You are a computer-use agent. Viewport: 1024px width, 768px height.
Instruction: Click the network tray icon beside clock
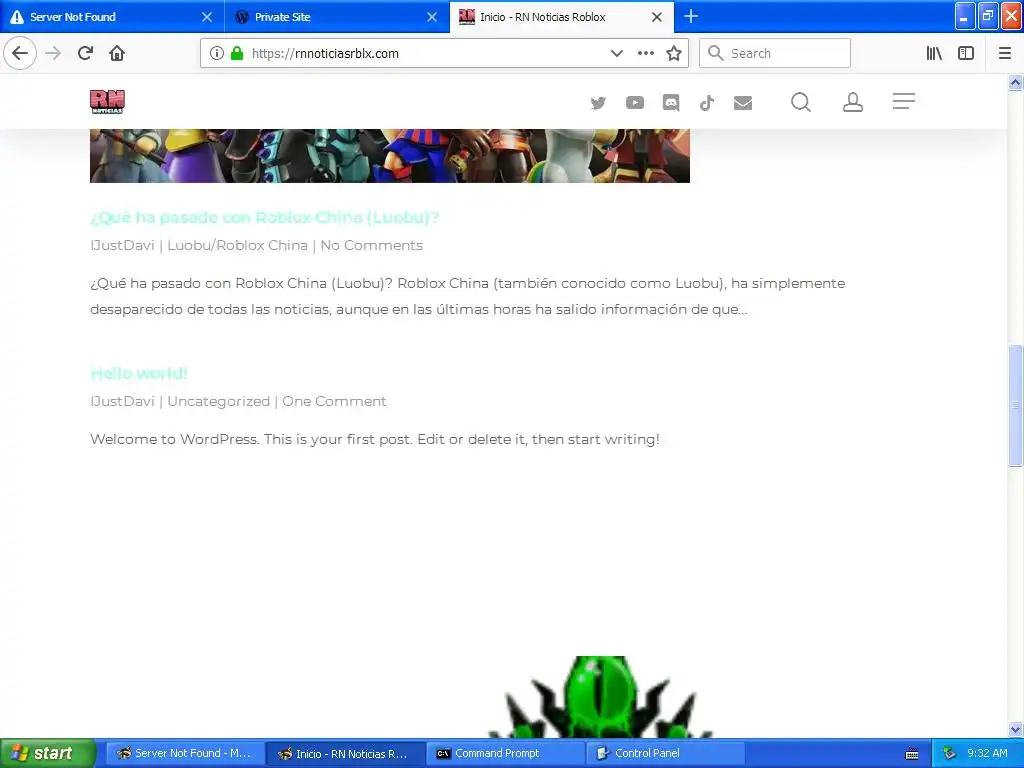tap(950, 754)
